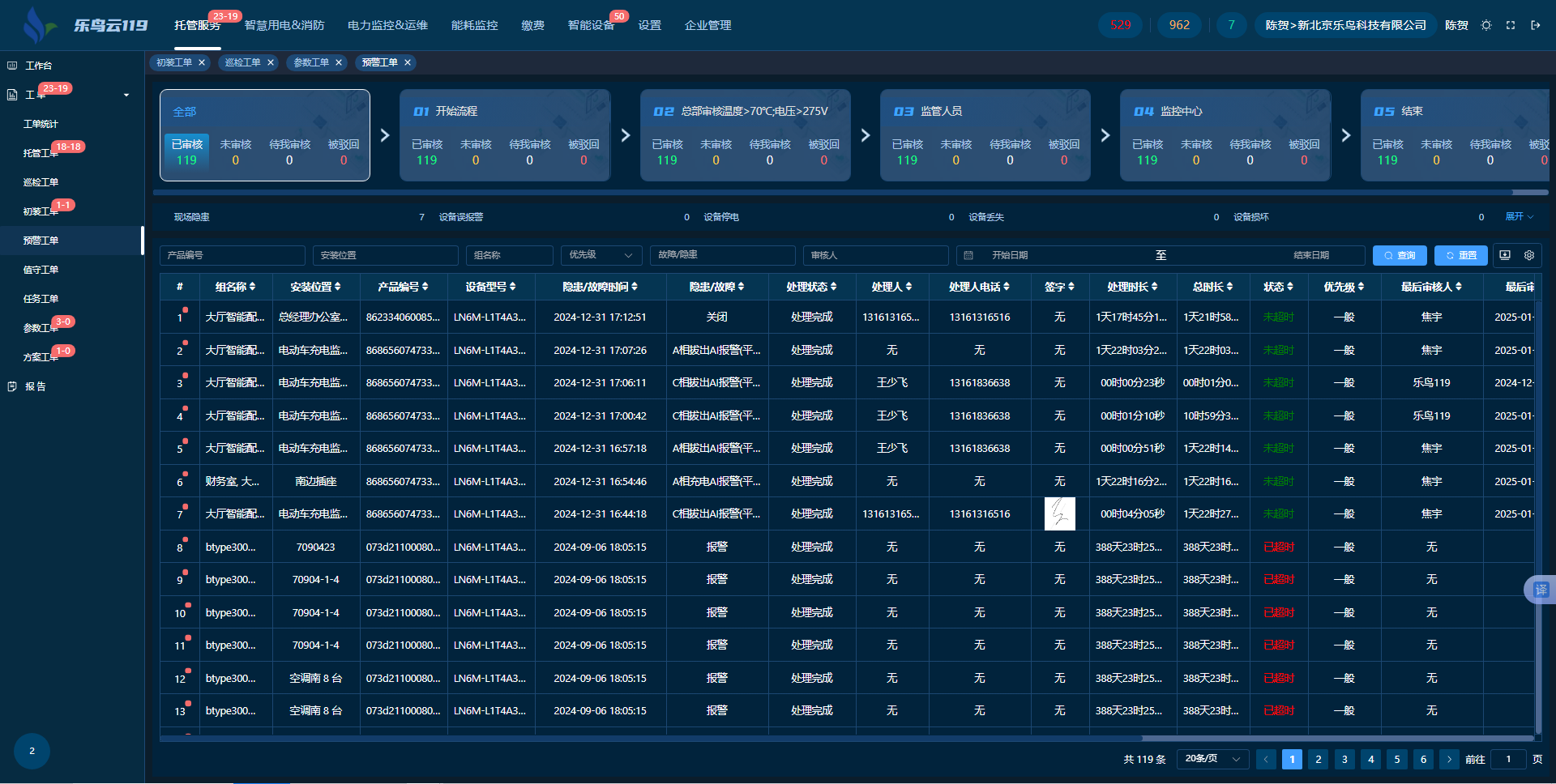Open the 20条/页 page size dropdown
The height and width of the screenshot is (784, 1556).
pos(1212,759)
